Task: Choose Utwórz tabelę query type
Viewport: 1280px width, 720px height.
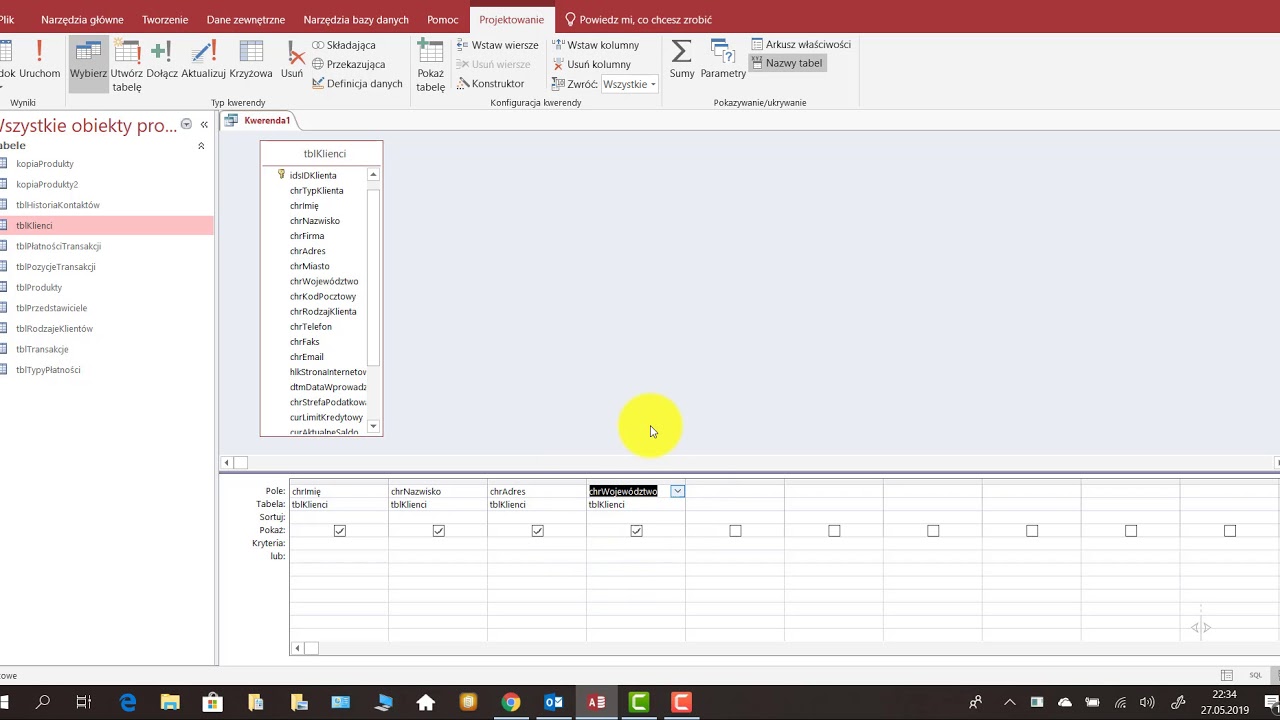Action: pos(127,66)
